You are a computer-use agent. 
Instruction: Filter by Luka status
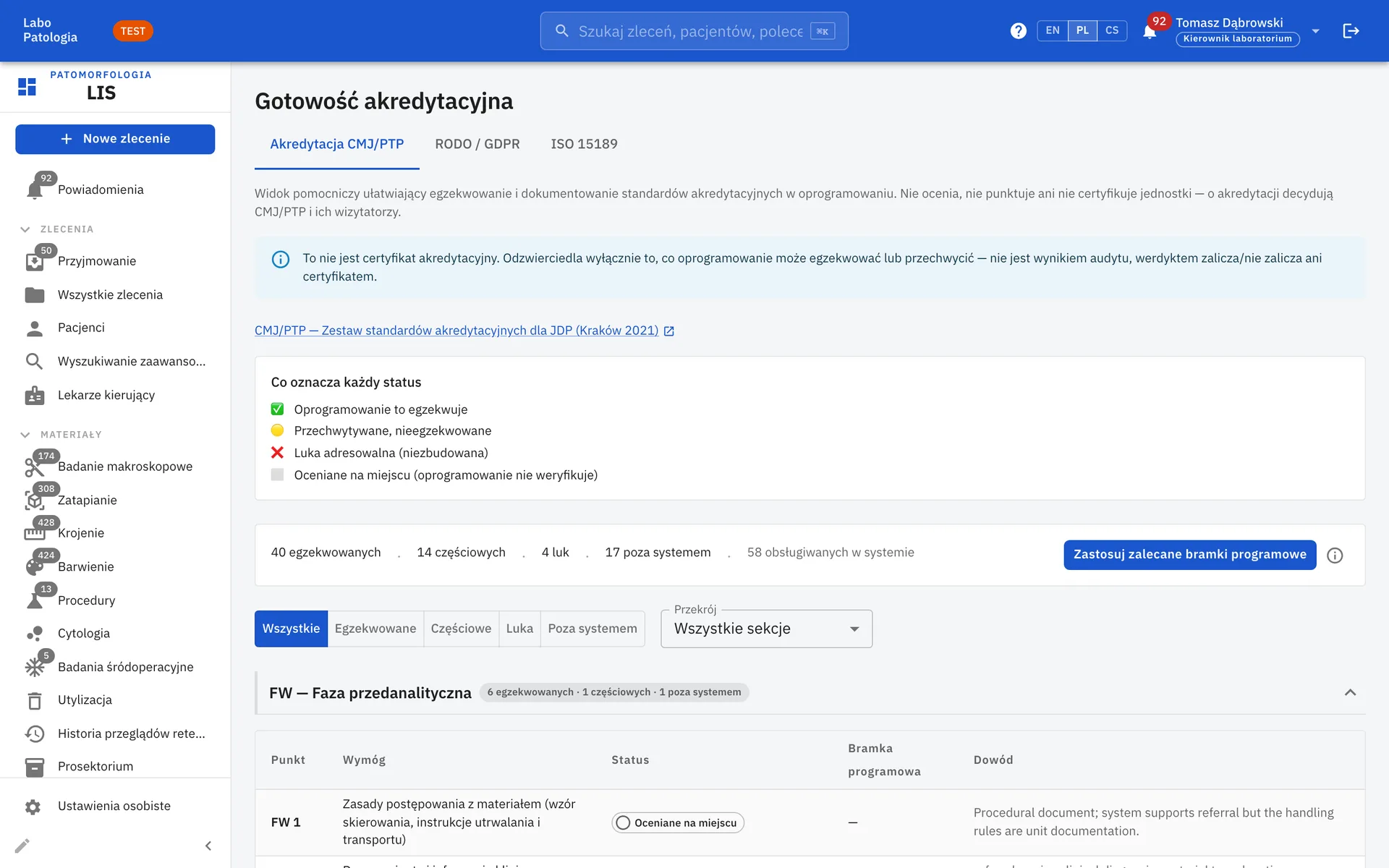pos(519,629)
